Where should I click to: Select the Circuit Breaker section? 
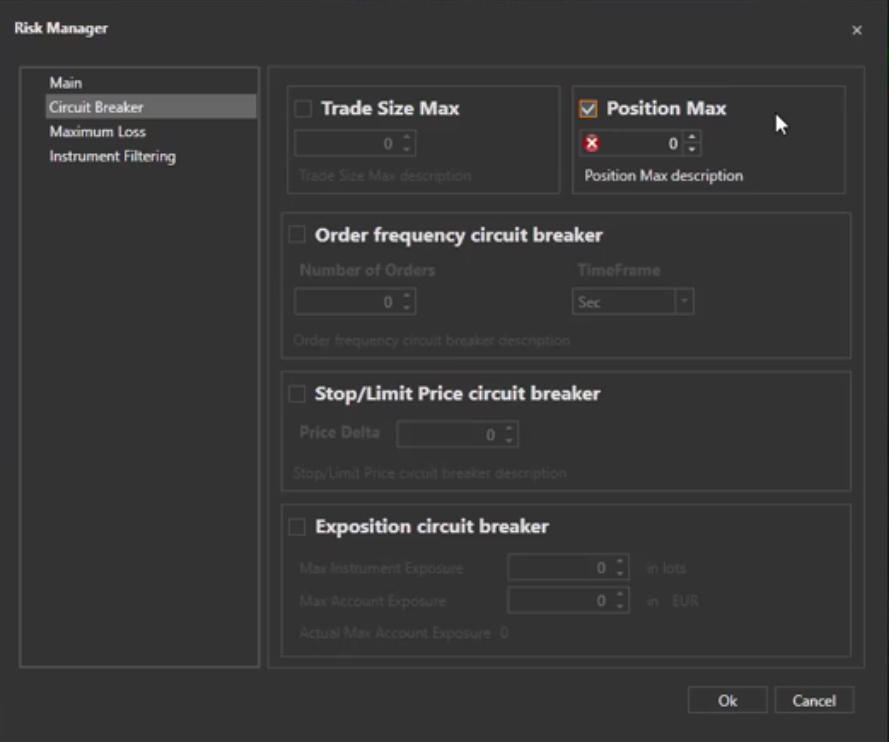click(x=96, y=107)
